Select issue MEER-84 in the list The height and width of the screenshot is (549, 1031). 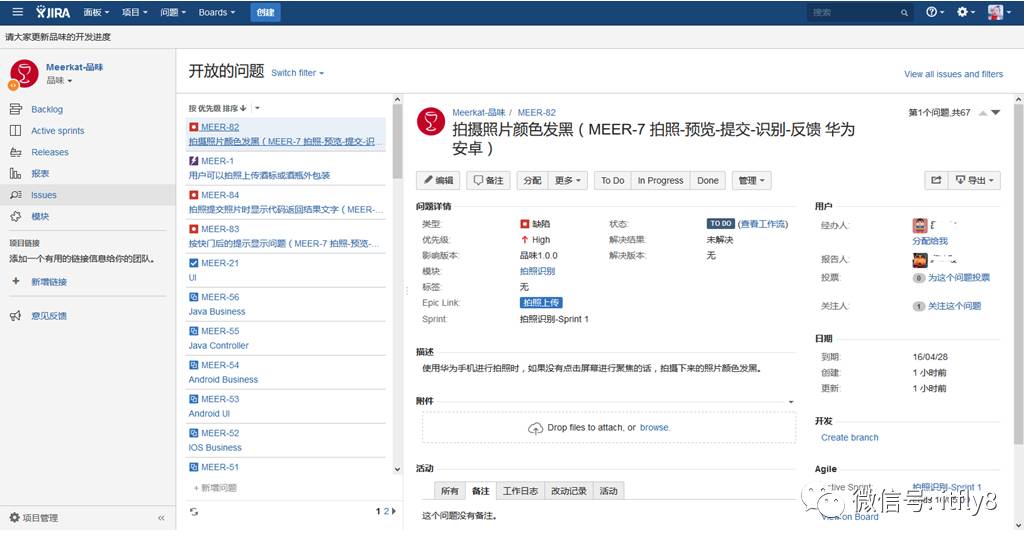pos(286,202)
